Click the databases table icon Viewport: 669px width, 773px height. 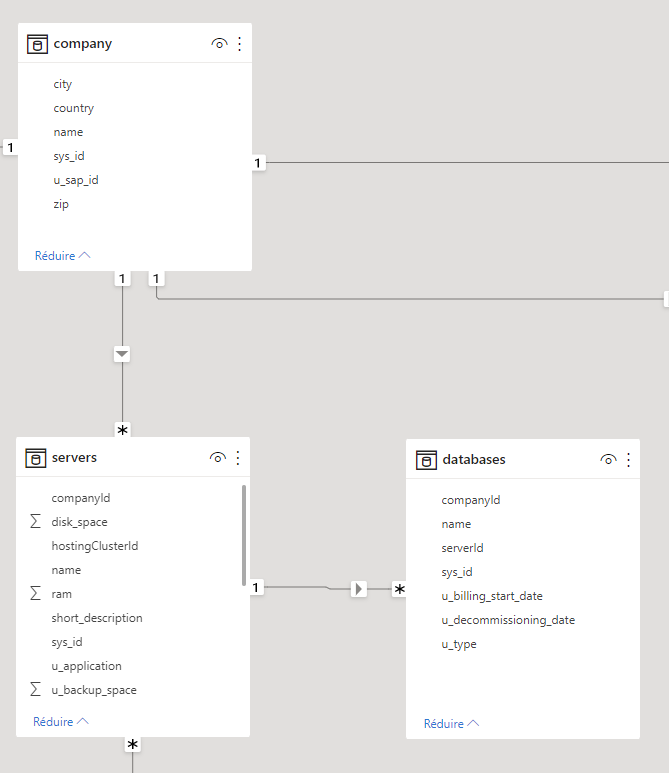[x=426, y=460]
